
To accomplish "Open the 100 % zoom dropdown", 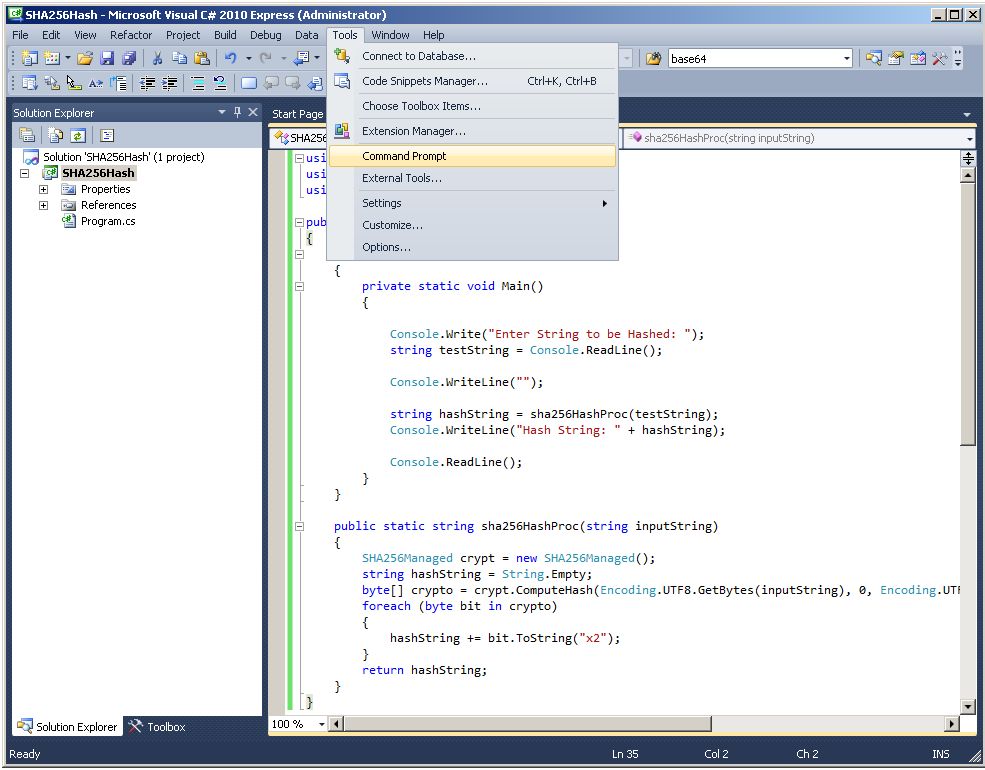I will (321, 724).
